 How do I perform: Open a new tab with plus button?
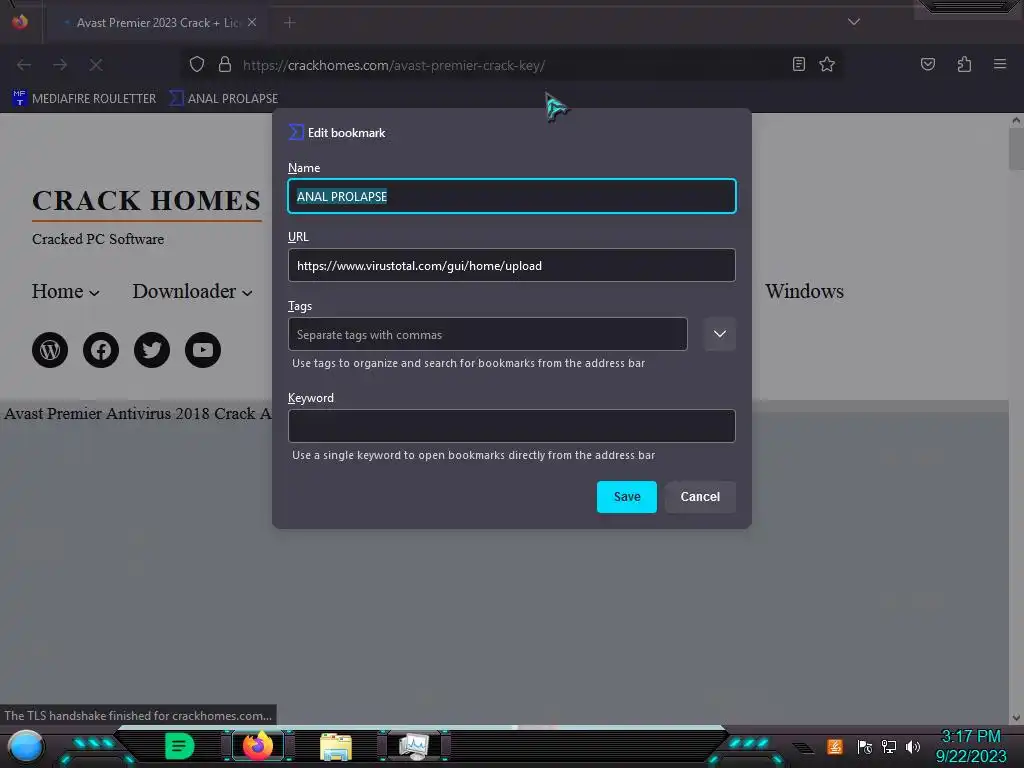(x=289, y=23)
